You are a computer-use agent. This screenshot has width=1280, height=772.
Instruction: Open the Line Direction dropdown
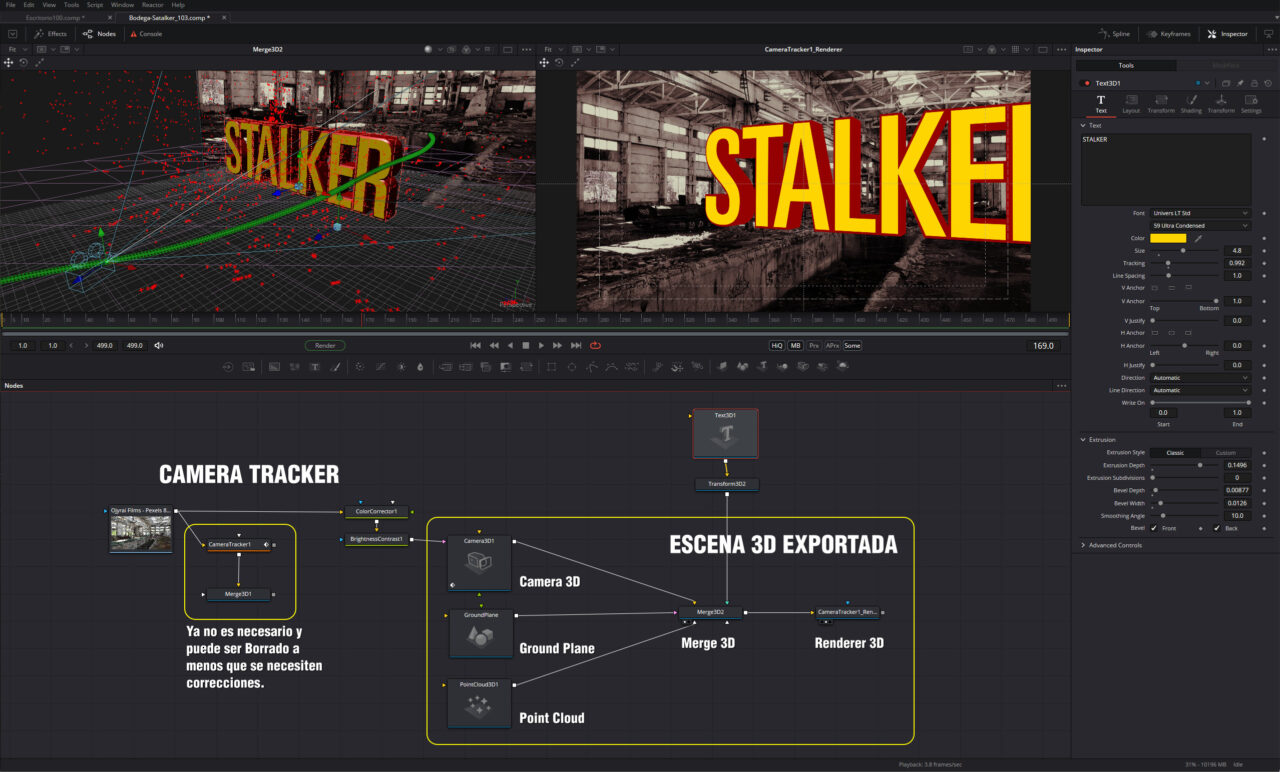point(1200,390)
